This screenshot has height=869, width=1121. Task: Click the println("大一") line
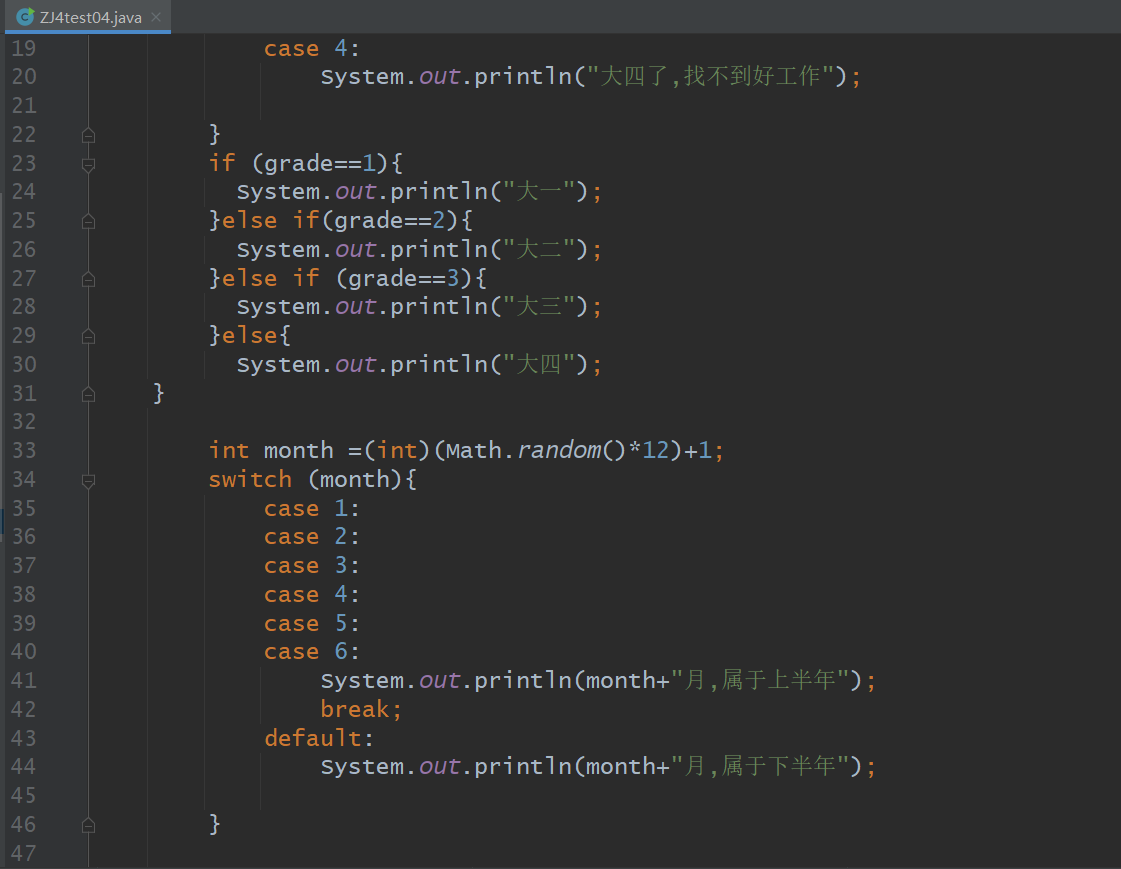pos(419,192)
